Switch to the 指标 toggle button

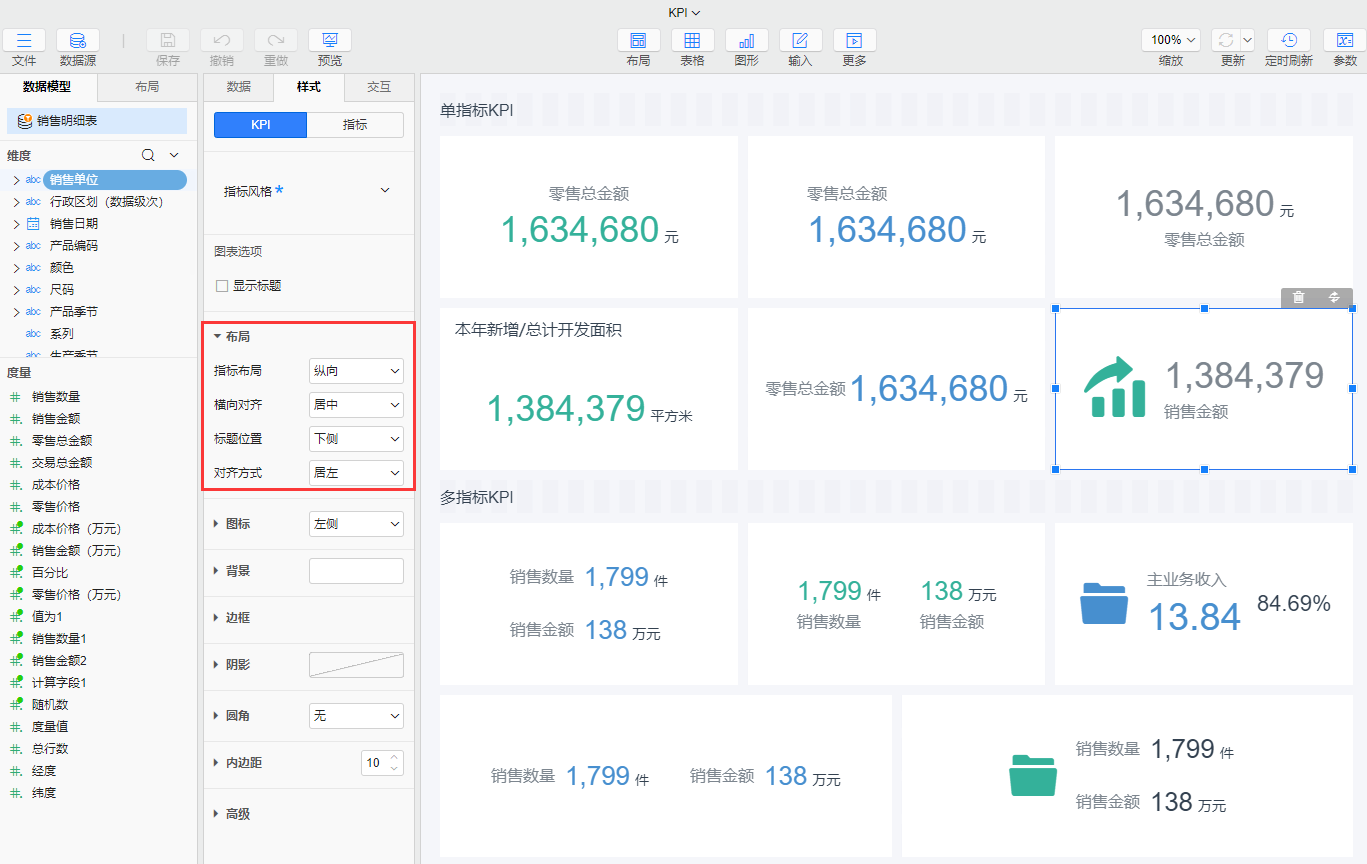[x=355, y=124]
